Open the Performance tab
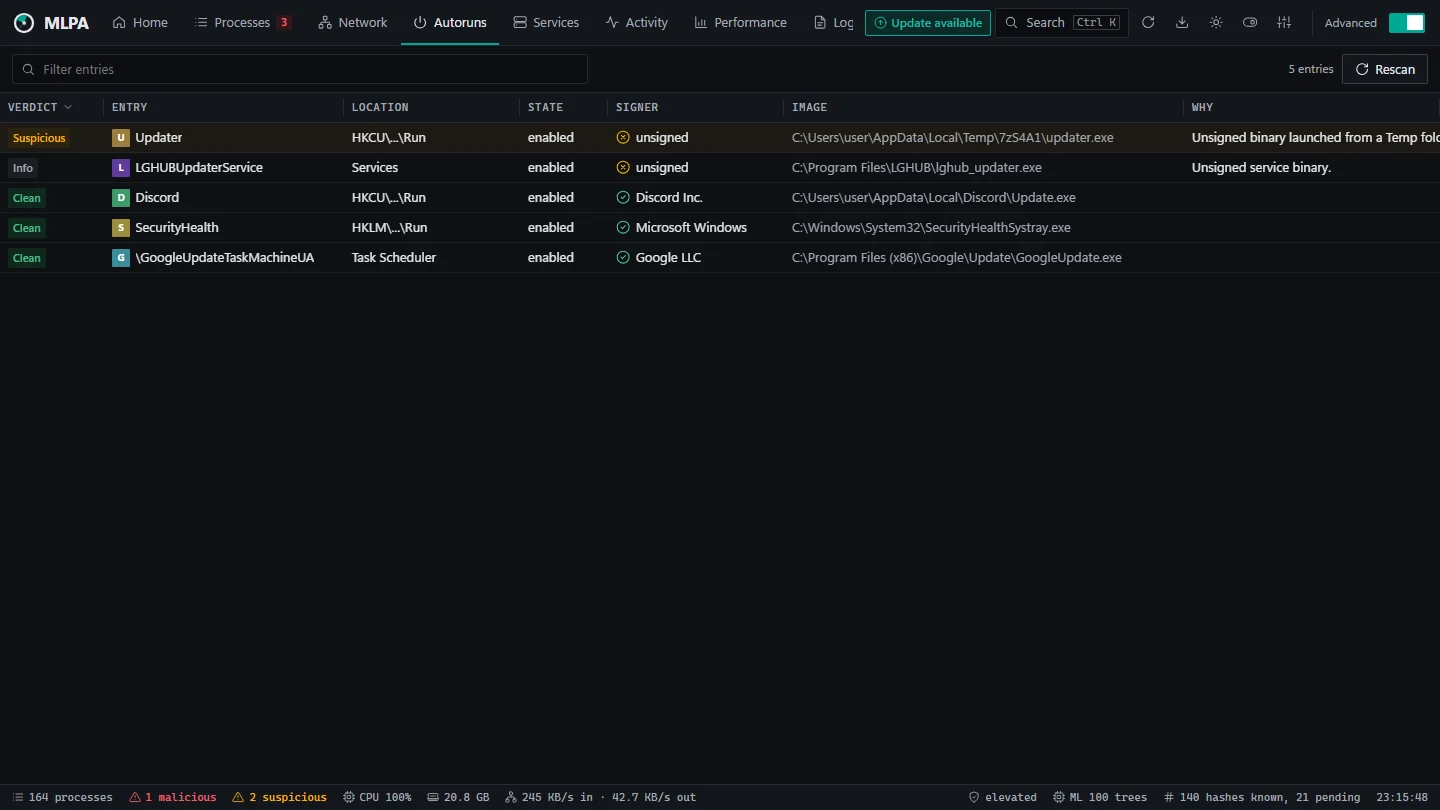The height and width of the screenshot is (810, 1440). point(741,23)
